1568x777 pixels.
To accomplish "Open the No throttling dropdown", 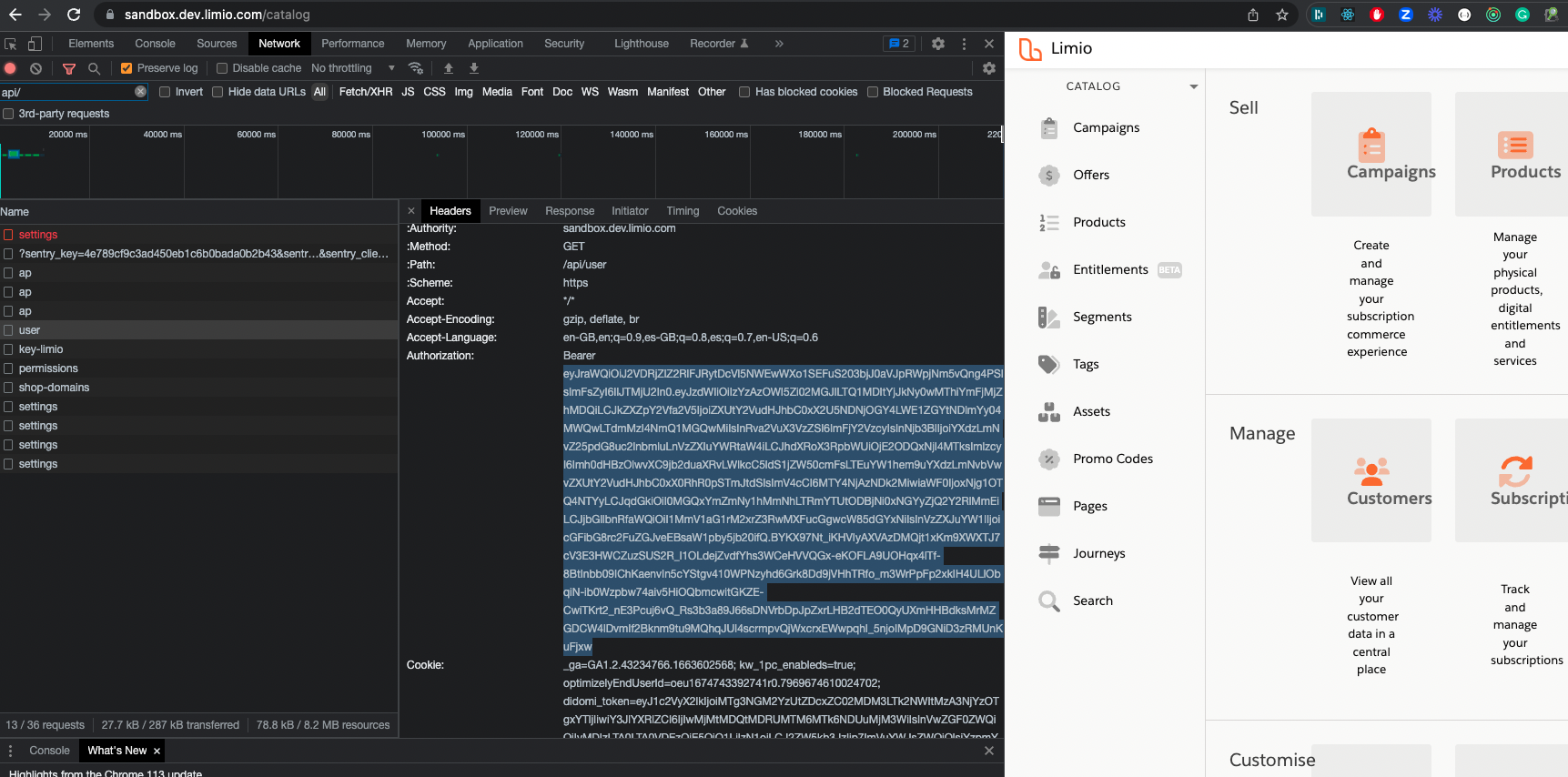I will click(x=352, y=68).
